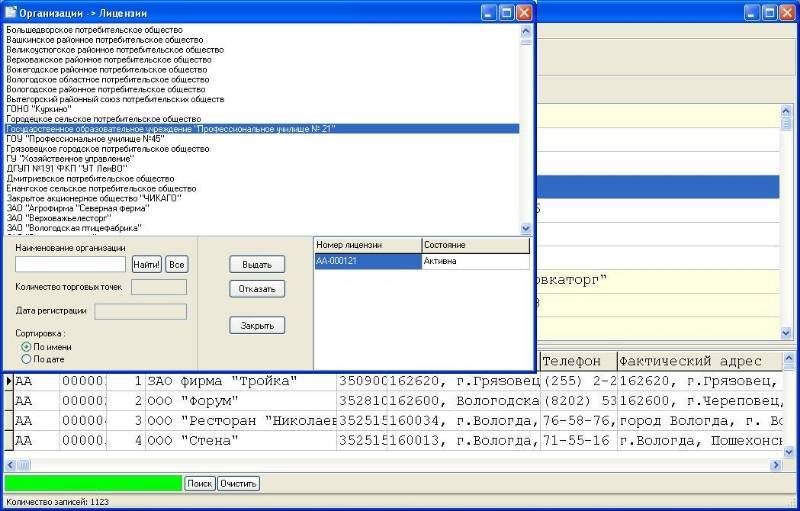Maximize the Организации -> Лицензии dialog

pyautogui.click(x=507, y=12)
